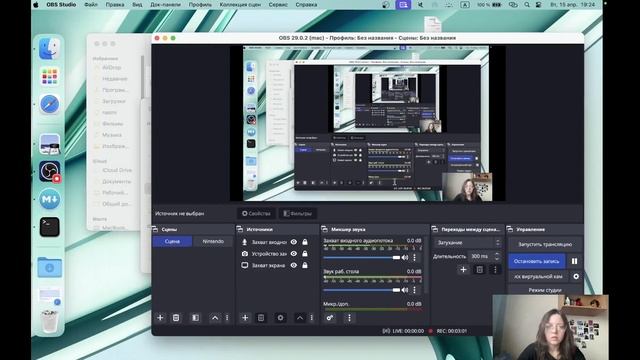
Task: Hide Захват экрана source with eye icon
Action: click(x=293, y=265)
